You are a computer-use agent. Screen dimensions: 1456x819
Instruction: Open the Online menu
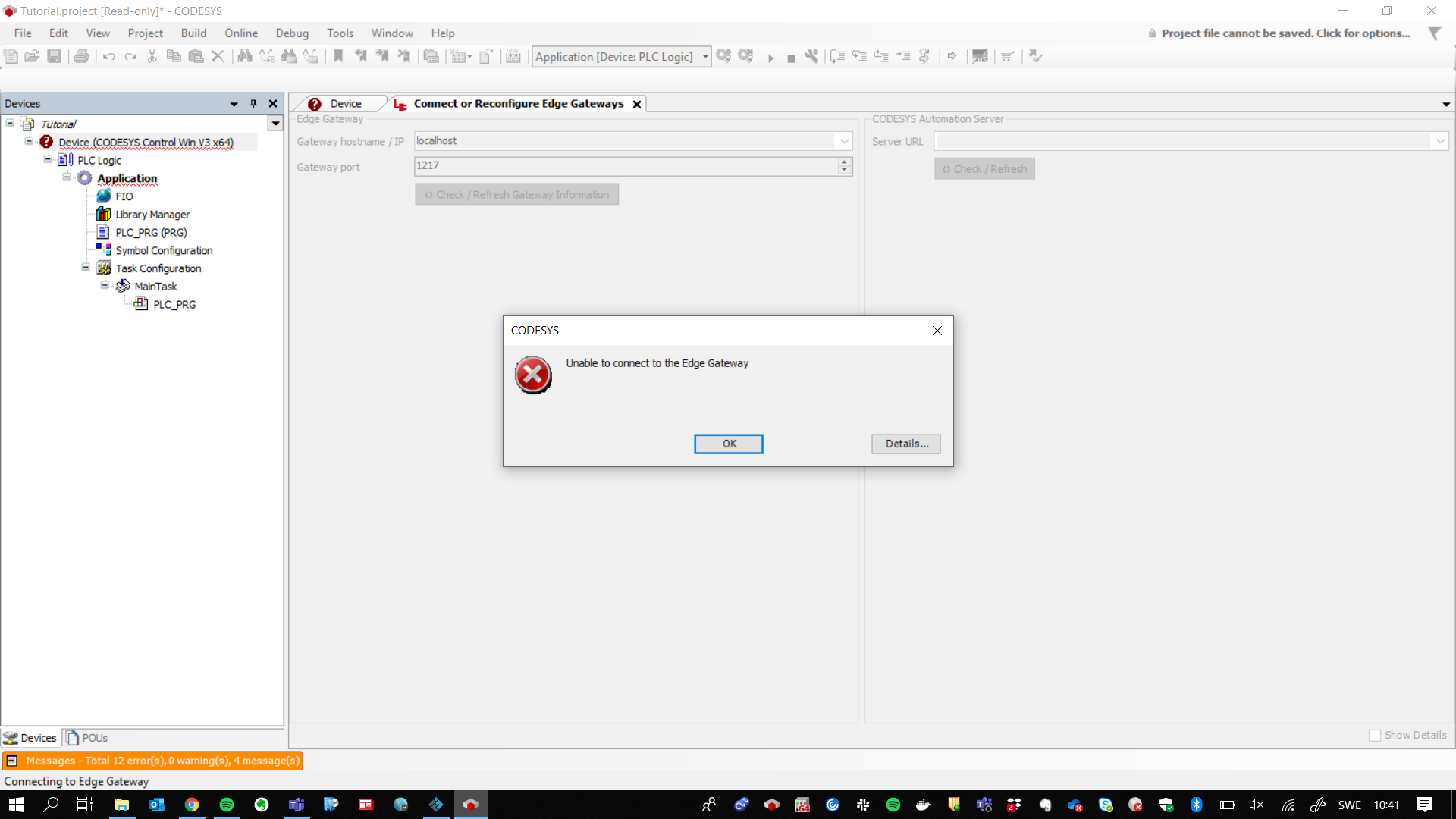click(x=241, y=33)
